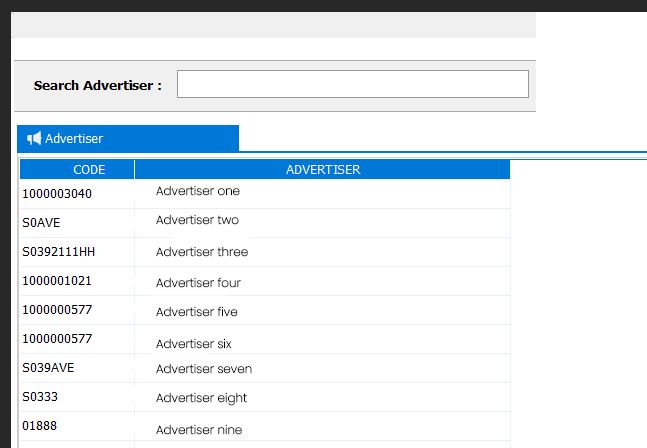Choose Advertiser two from the table
This screenshot has height=448, width=647.
(x=197, y=220)
